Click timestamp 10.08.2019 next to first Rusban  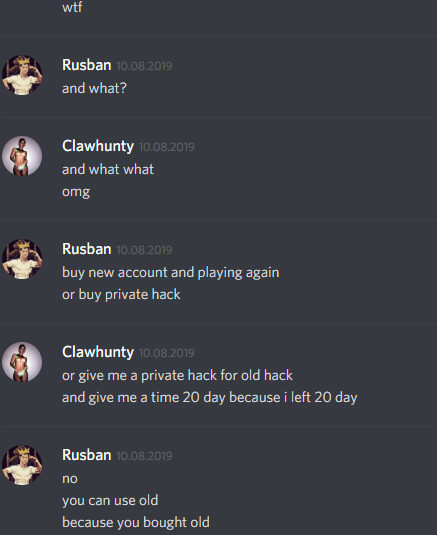[144, 66]
